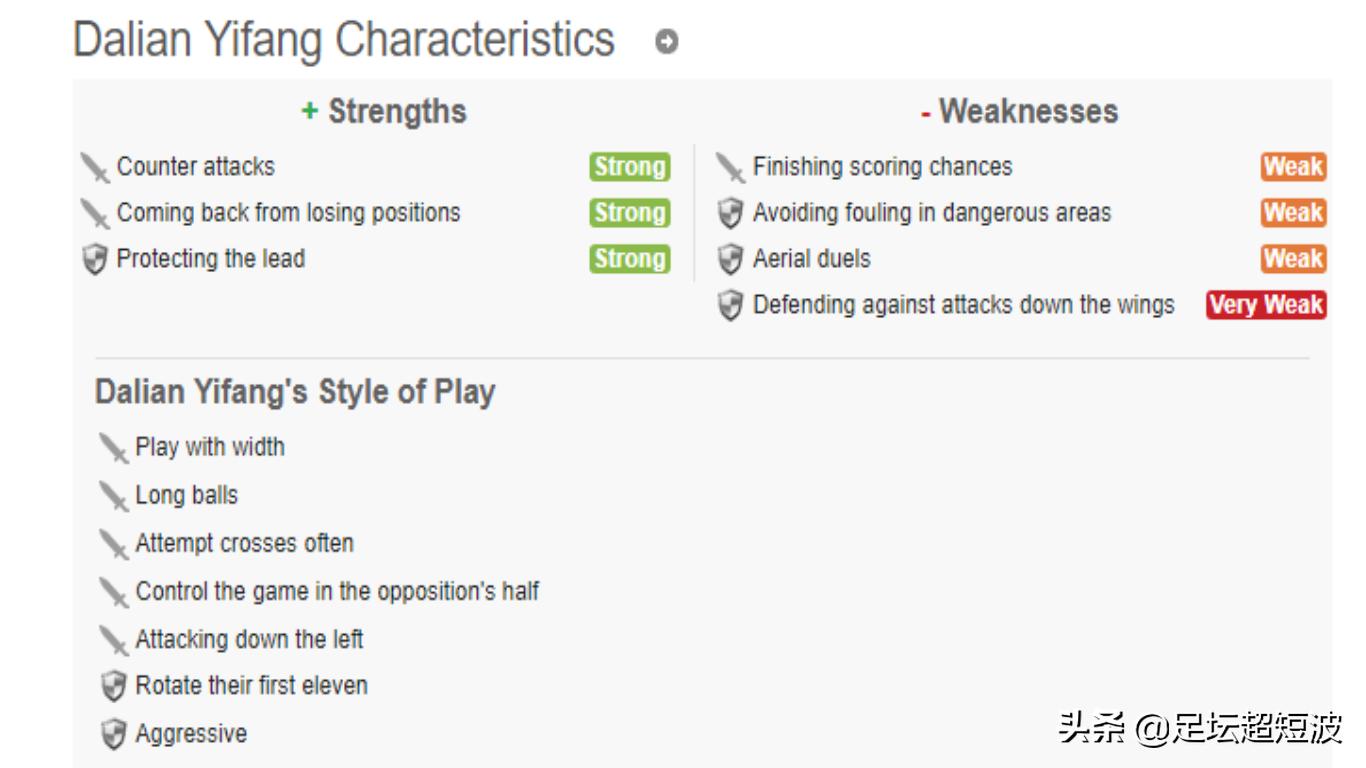This screenshot has width=1366, height=768.
Task: Click the Weak badge for Aerial duels
Action: [x=1293, y=259]
